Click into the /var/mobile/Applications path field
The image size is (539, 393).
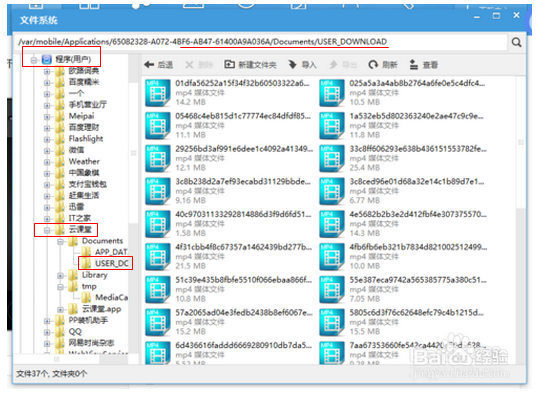[x=261, y=42]
